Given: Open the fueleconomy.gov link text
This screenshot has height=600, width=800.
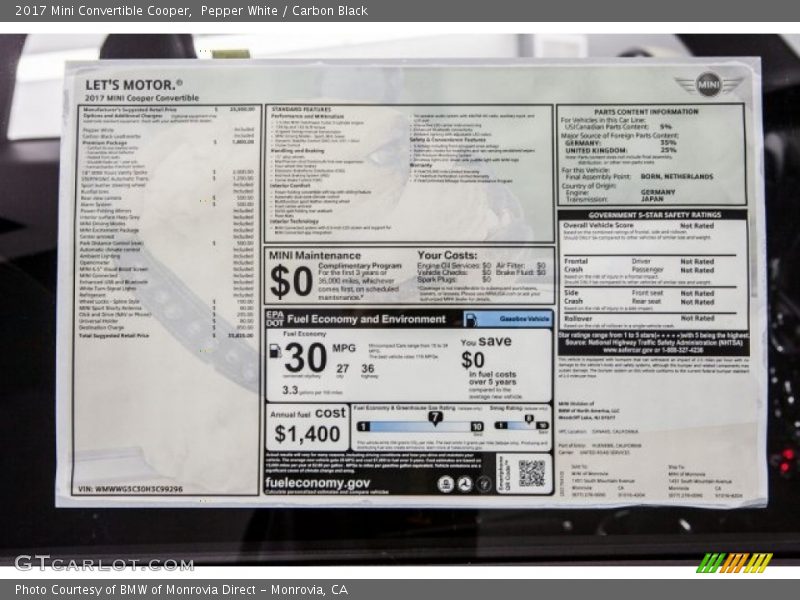Looking at the screenshot, I should point(317,483).
